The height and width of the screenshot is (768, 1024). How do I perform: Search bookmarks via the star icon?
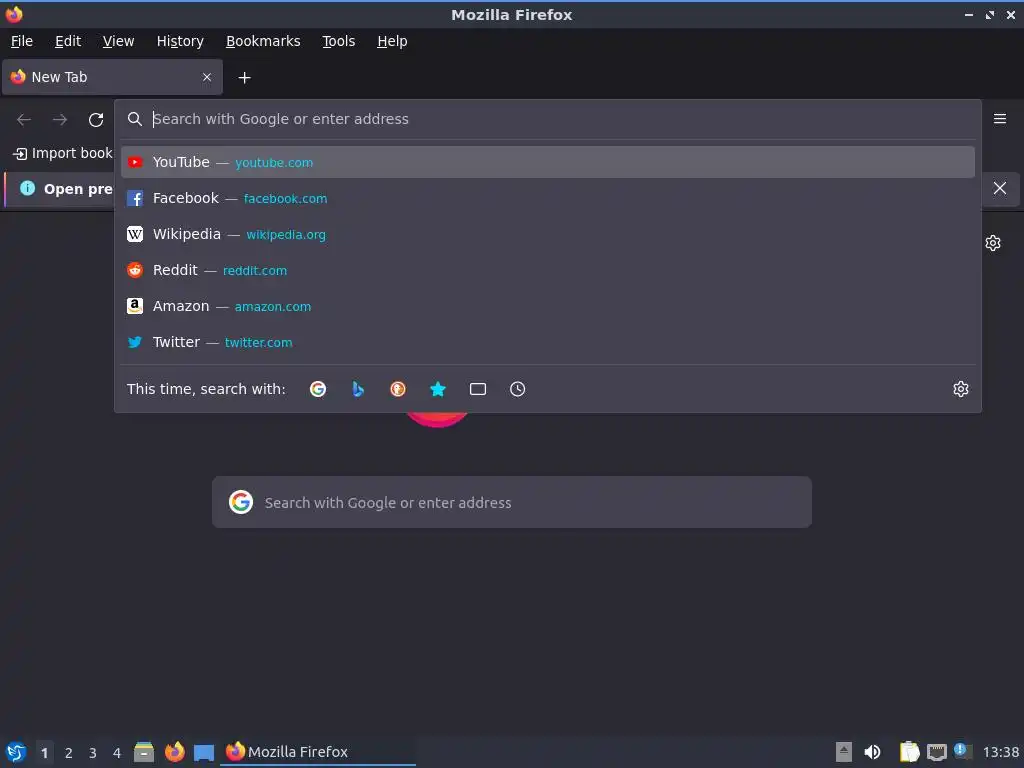[x=438, y=389]
